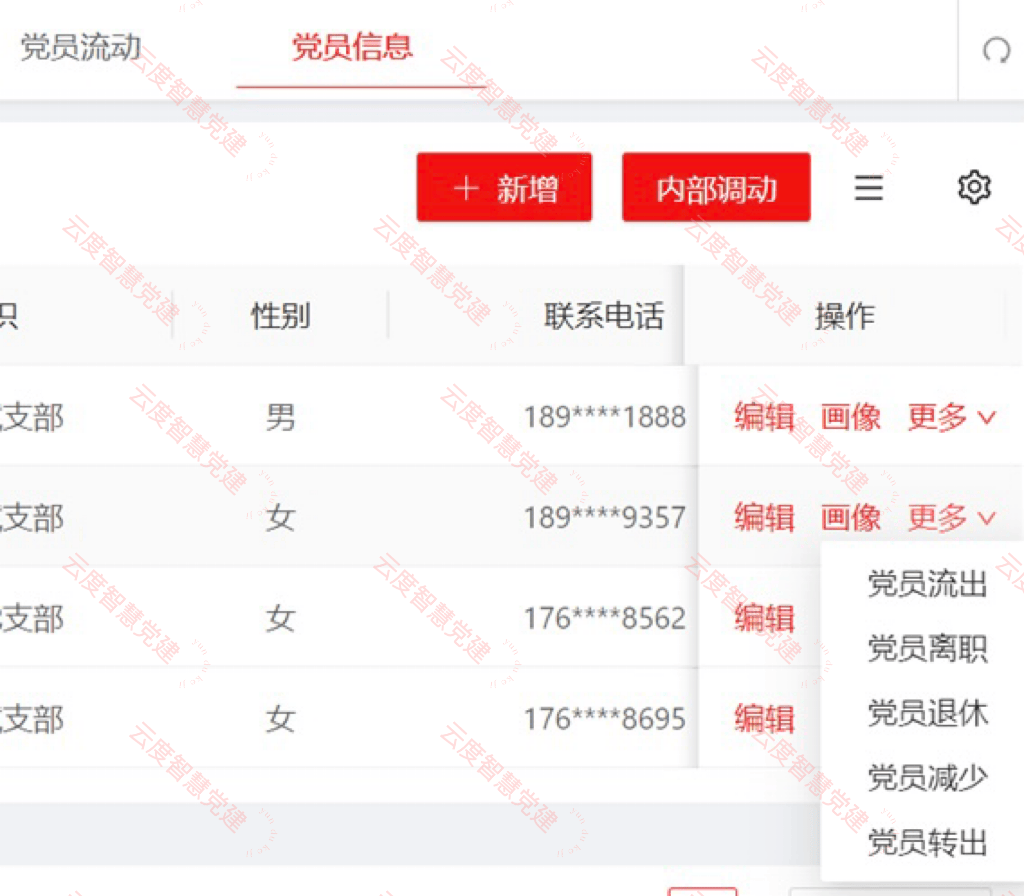This screenshot has height=896, width=1024.
Task: Click 女 in the 176****8695 row
Action: (x=281, y=719)
